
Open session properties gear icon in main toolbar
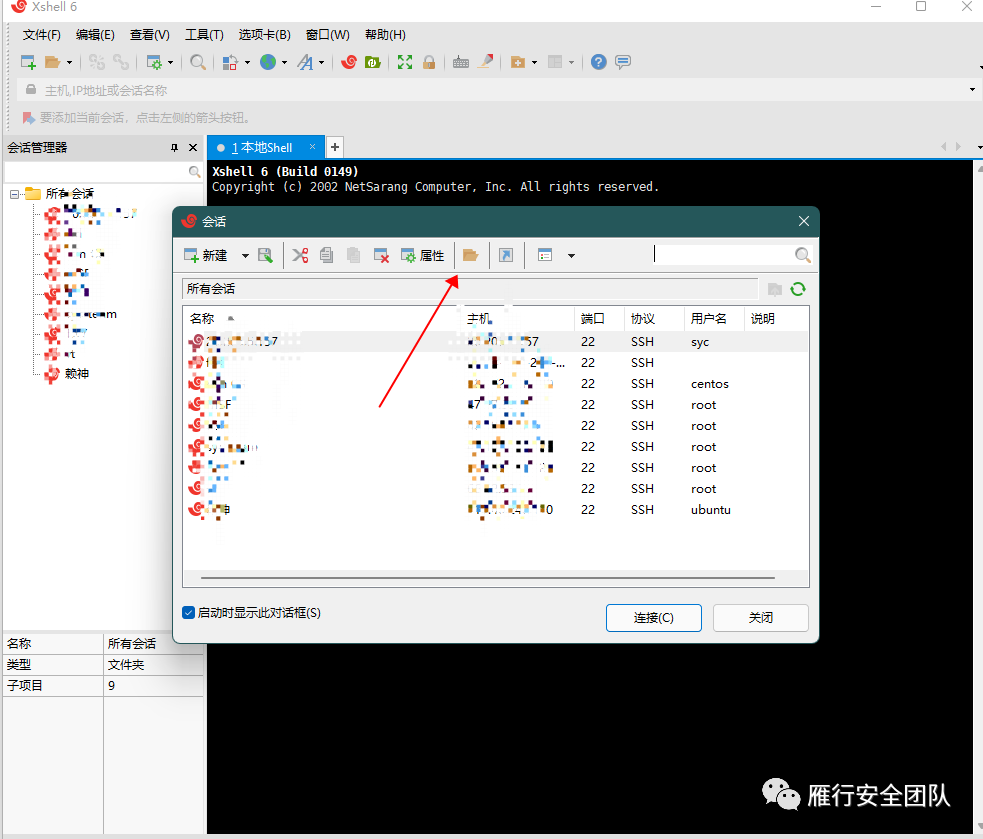(154, 62)
